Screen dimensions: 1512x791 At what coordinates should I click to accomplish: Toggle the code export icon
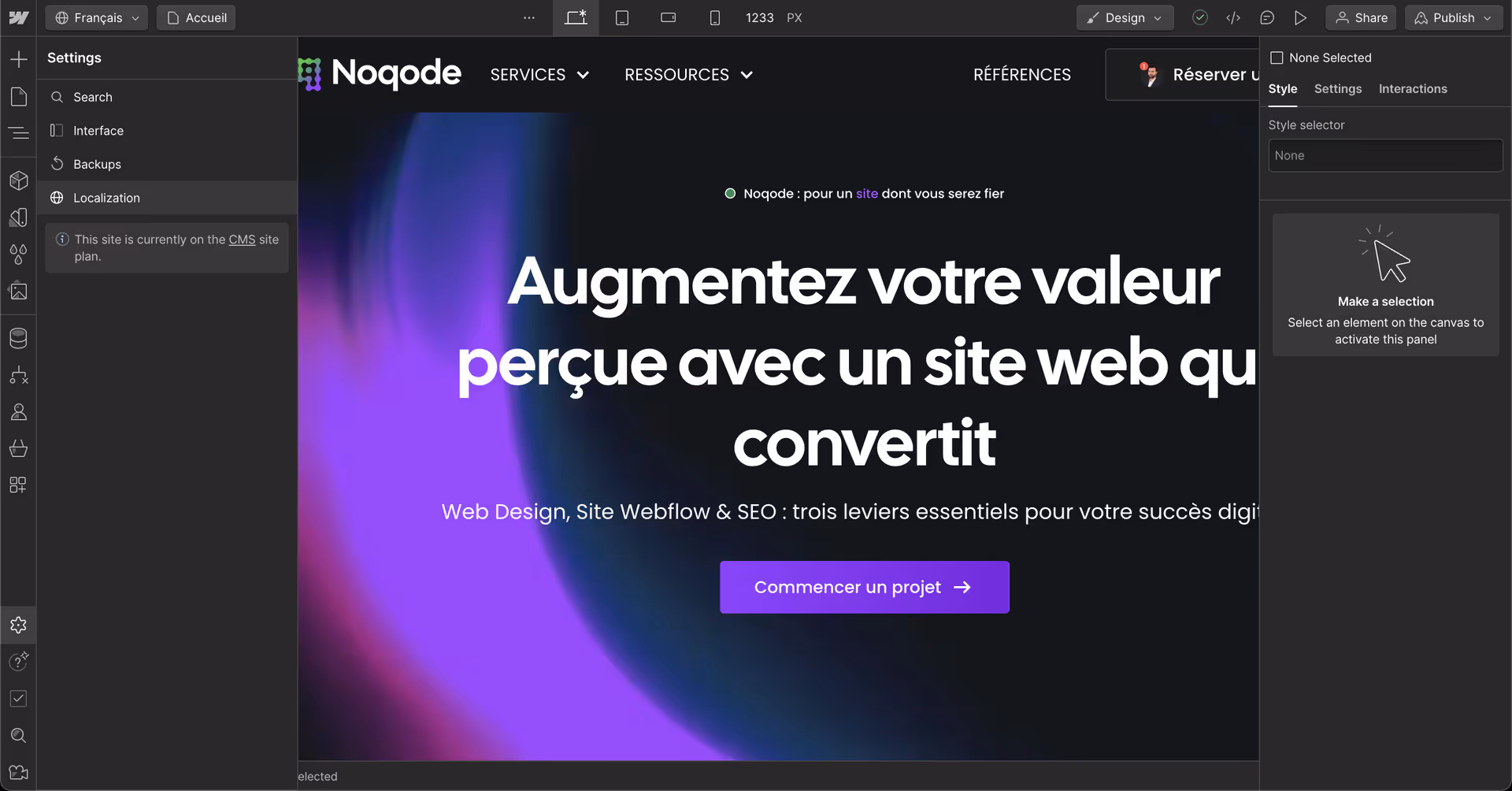[x=1233, y=17]
